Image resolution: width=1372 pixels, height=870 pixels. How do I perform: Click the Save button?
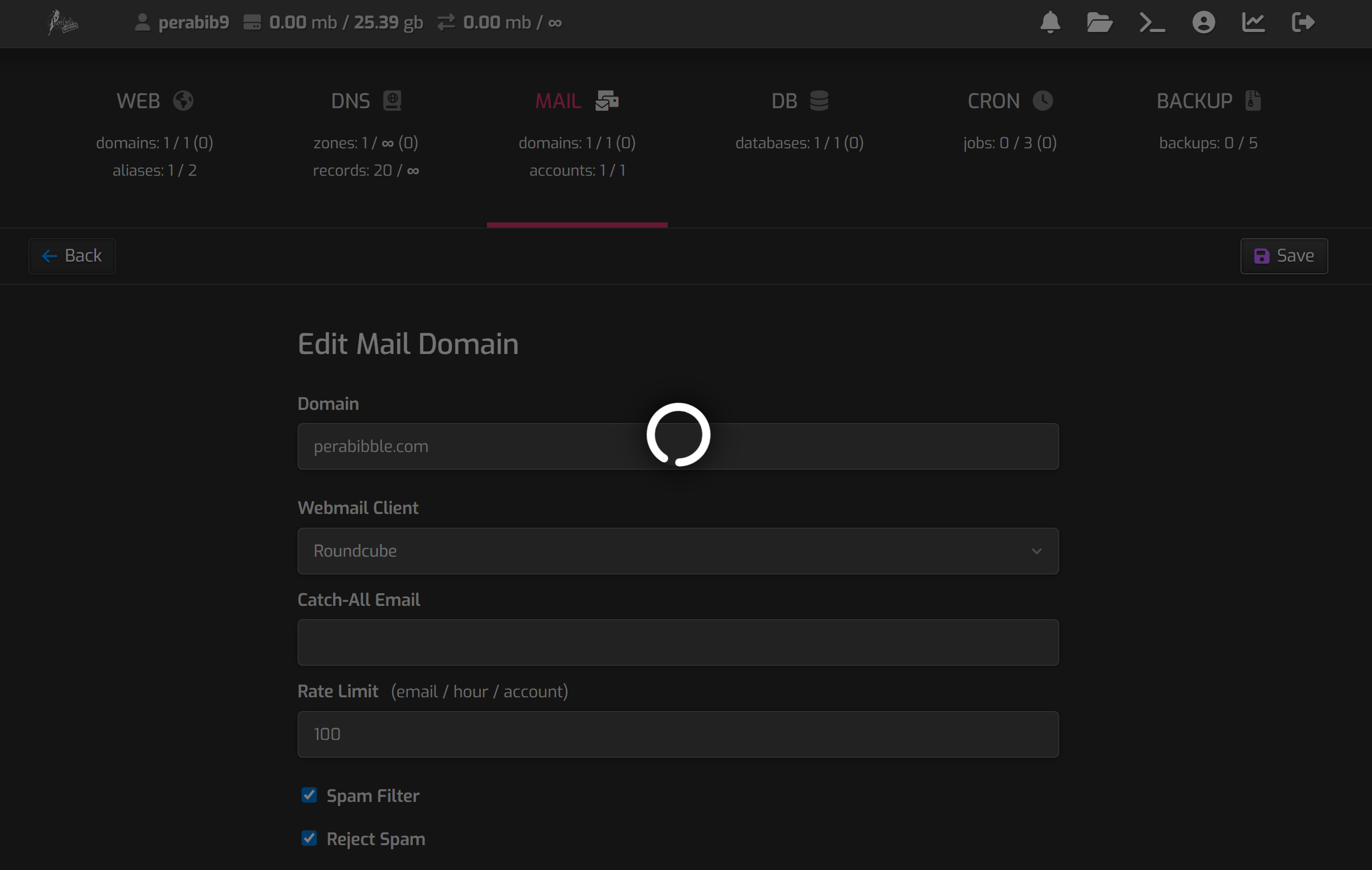1284,256
